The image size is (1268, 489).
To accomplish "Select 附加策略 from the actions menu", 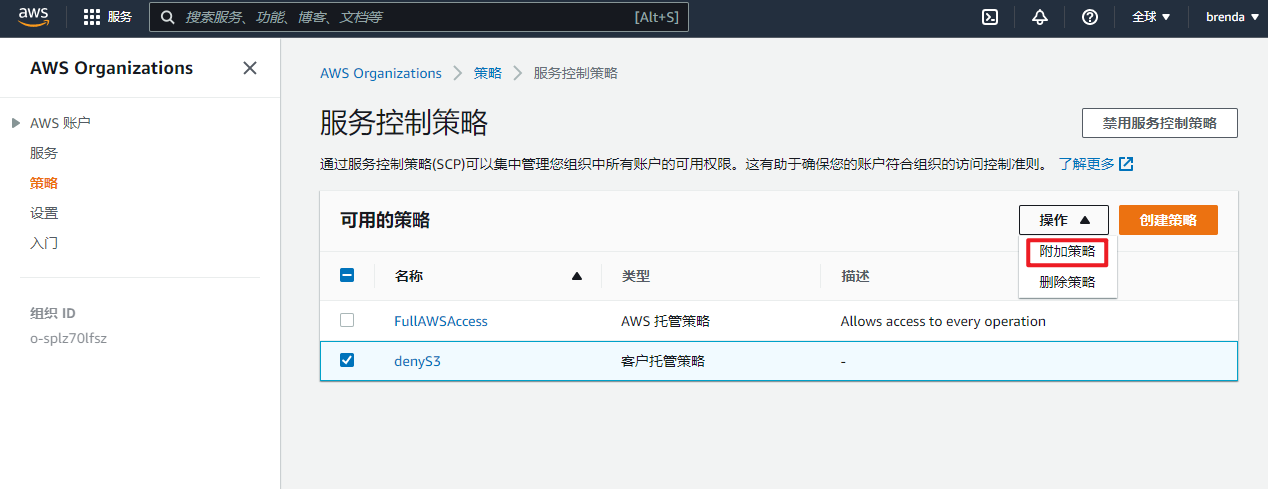I will (1067, 252).
